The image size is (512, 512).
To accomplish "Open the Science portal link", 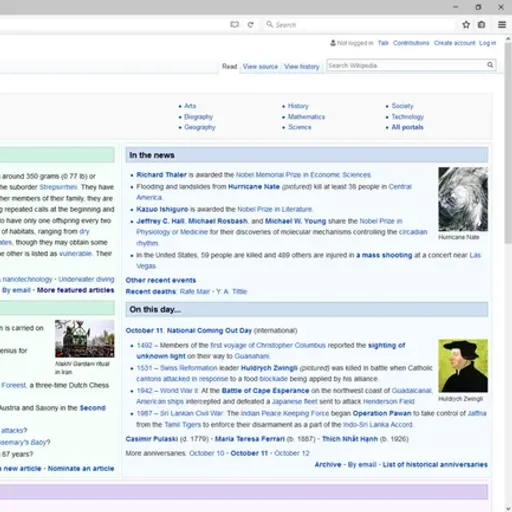I will tap(300, 127).
